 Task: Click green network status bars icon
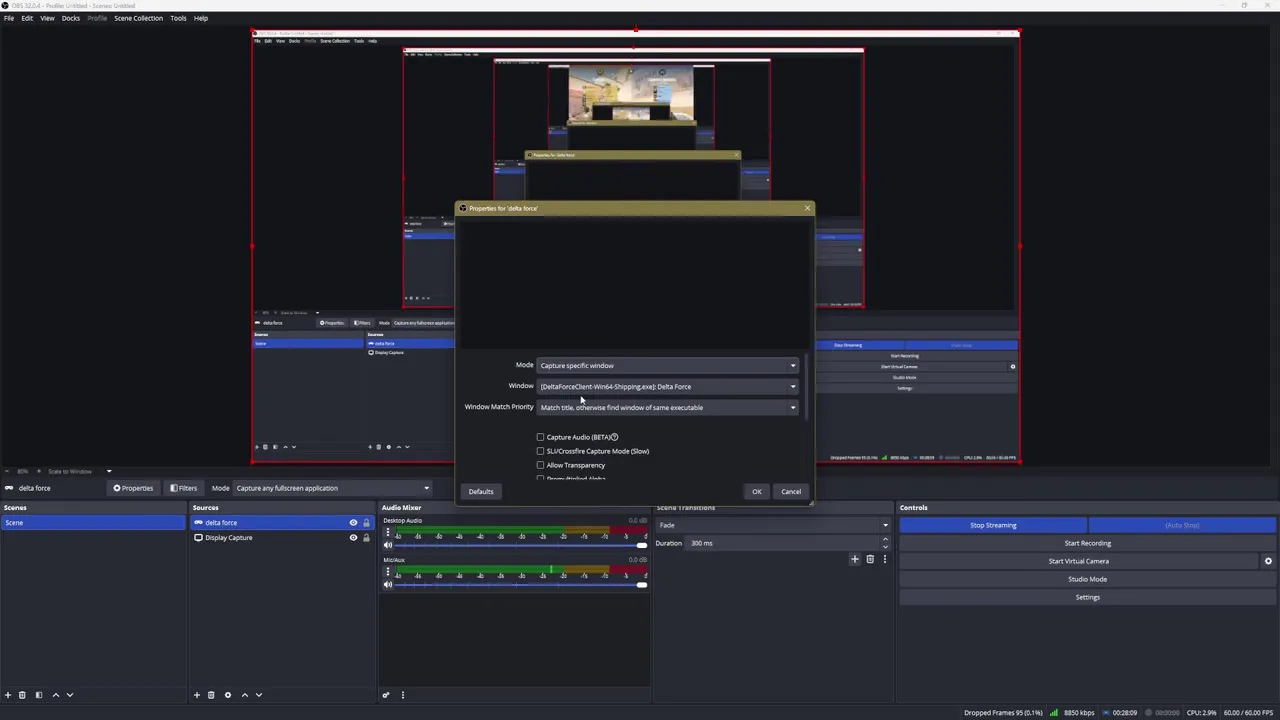1054,713
